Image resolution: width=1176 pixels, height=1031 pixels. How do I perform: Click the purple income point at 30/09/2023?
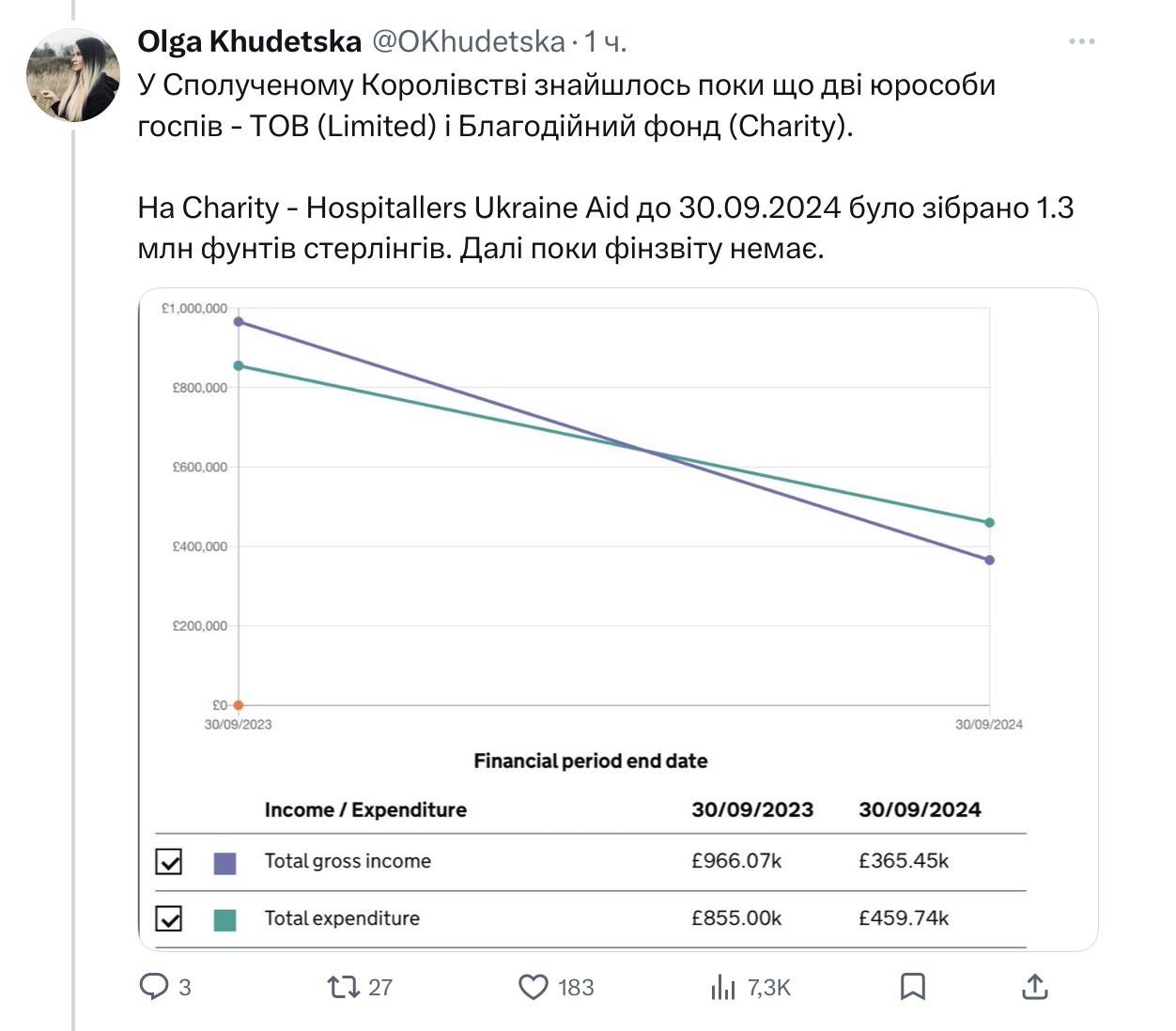(x=239, y=322)
